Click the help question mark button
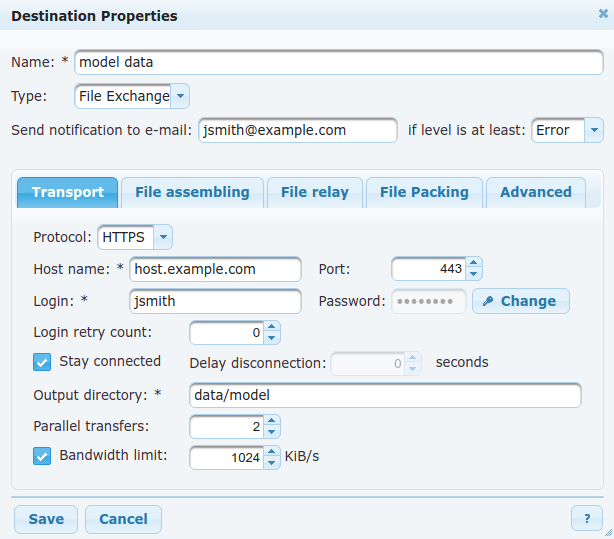Viewport: 614px width, 539px height. coord(587,519)
